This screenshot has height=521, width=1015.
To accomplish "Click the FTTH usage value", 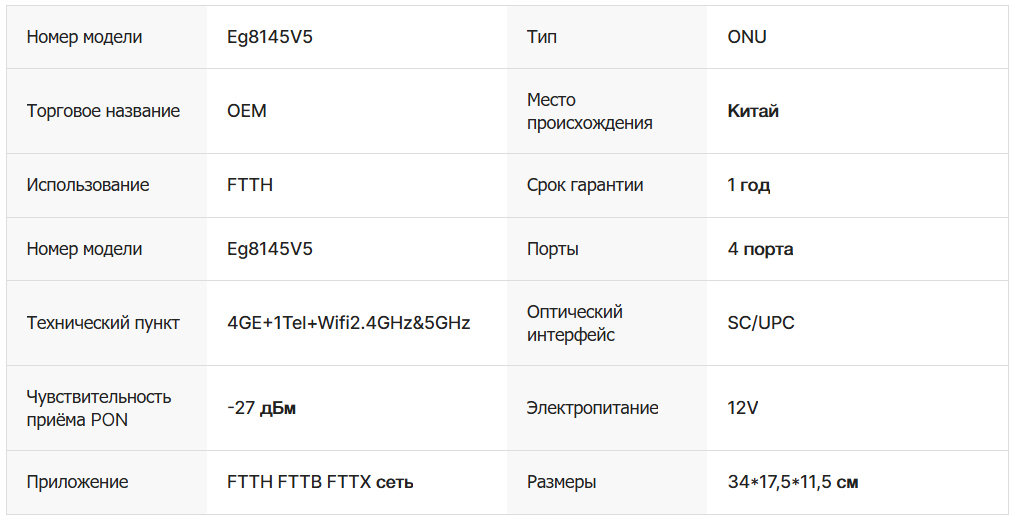I will (x=250, y=185).
